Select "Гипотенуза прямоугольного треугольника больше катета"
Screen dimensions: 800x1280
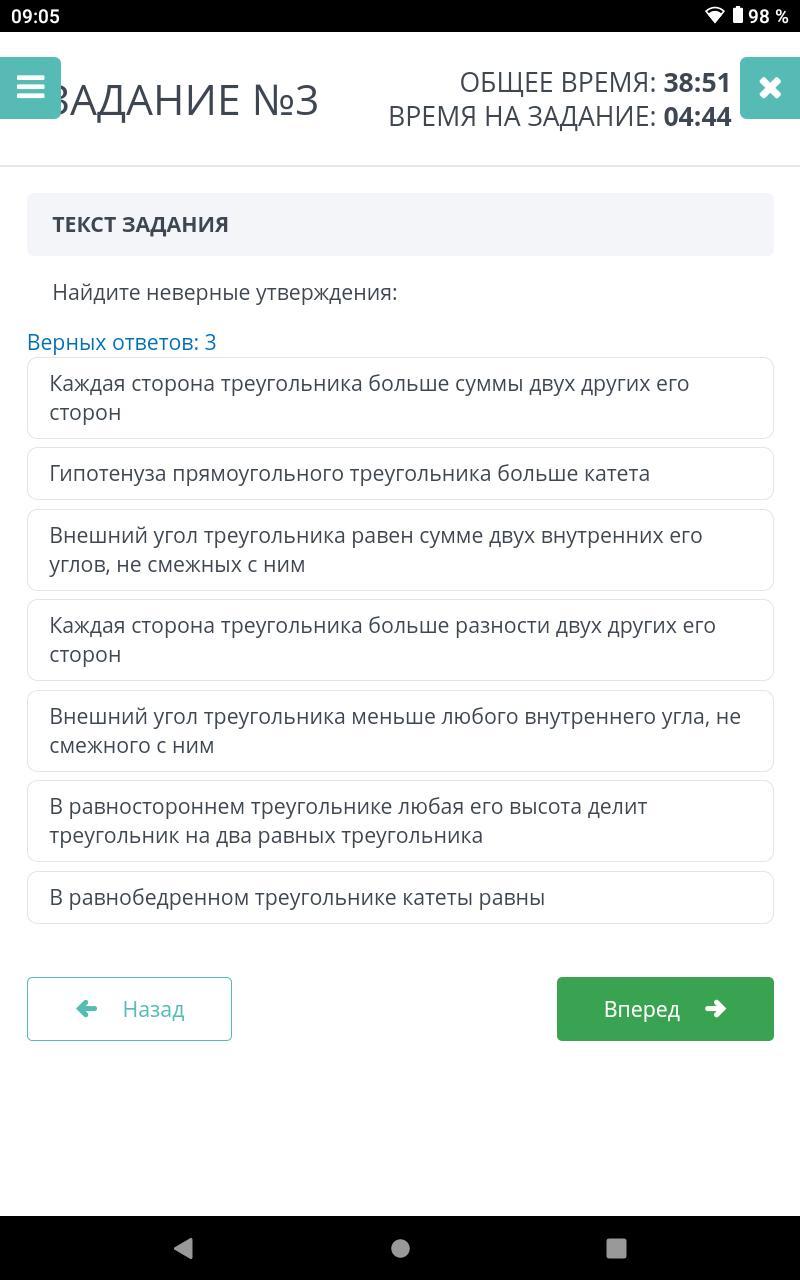pos(400,473)
